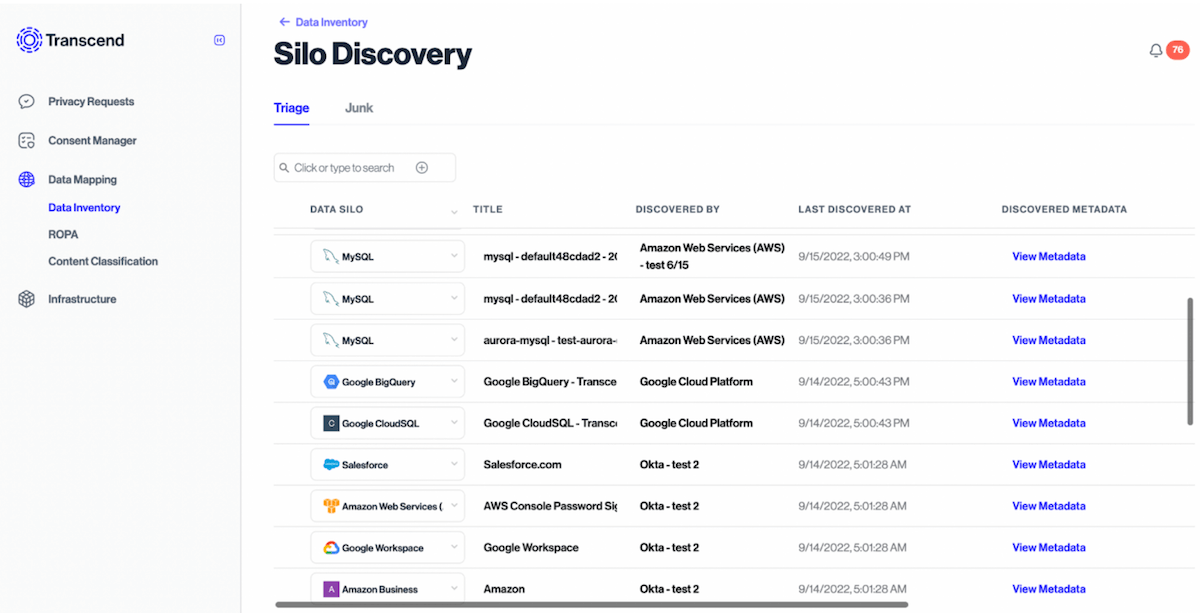Open Content Classification
This screenshot has width=1200, height=613.
103,262
